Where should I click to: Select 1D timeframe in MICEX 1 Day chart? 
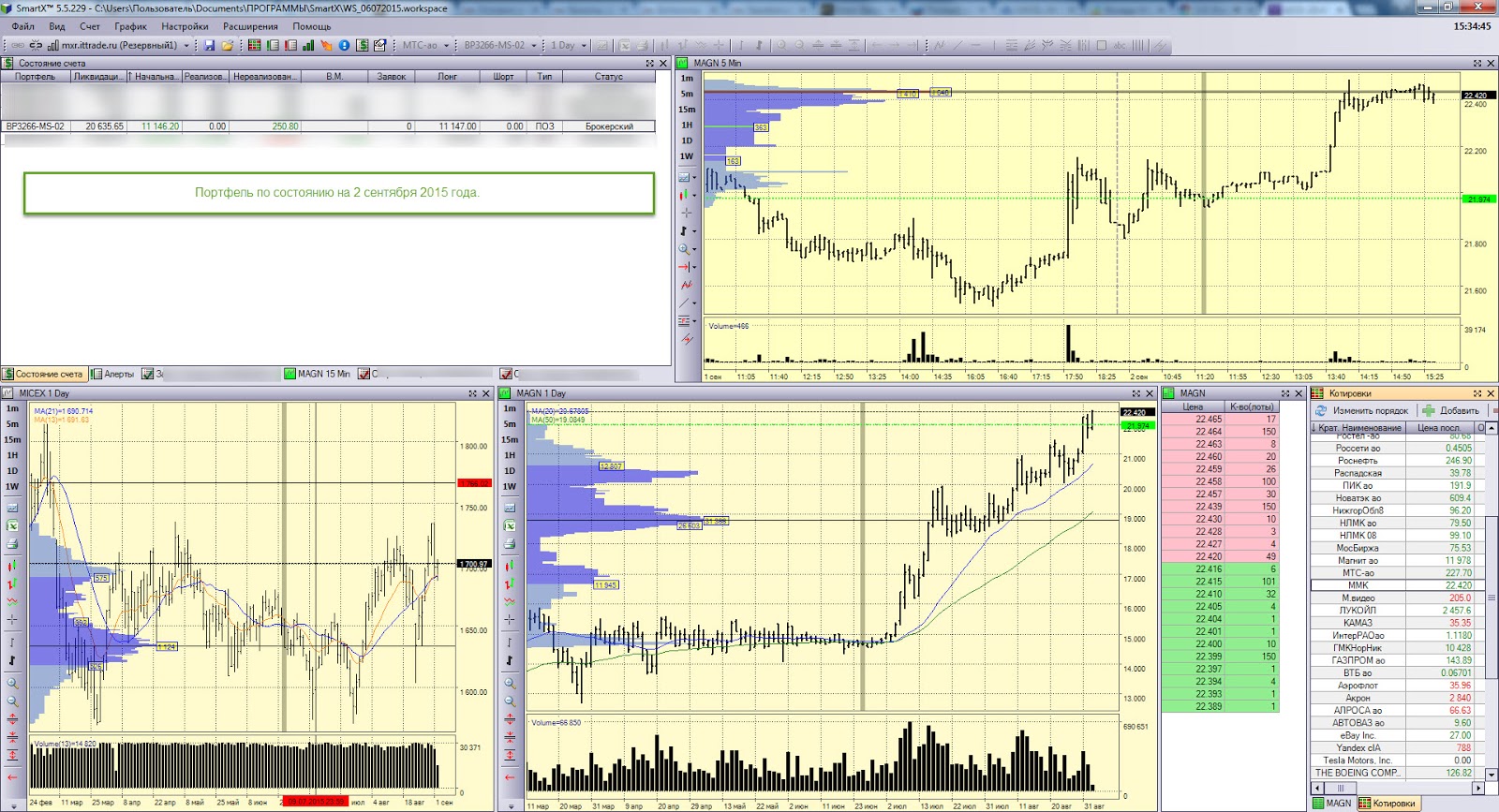(x=12, y=470)
